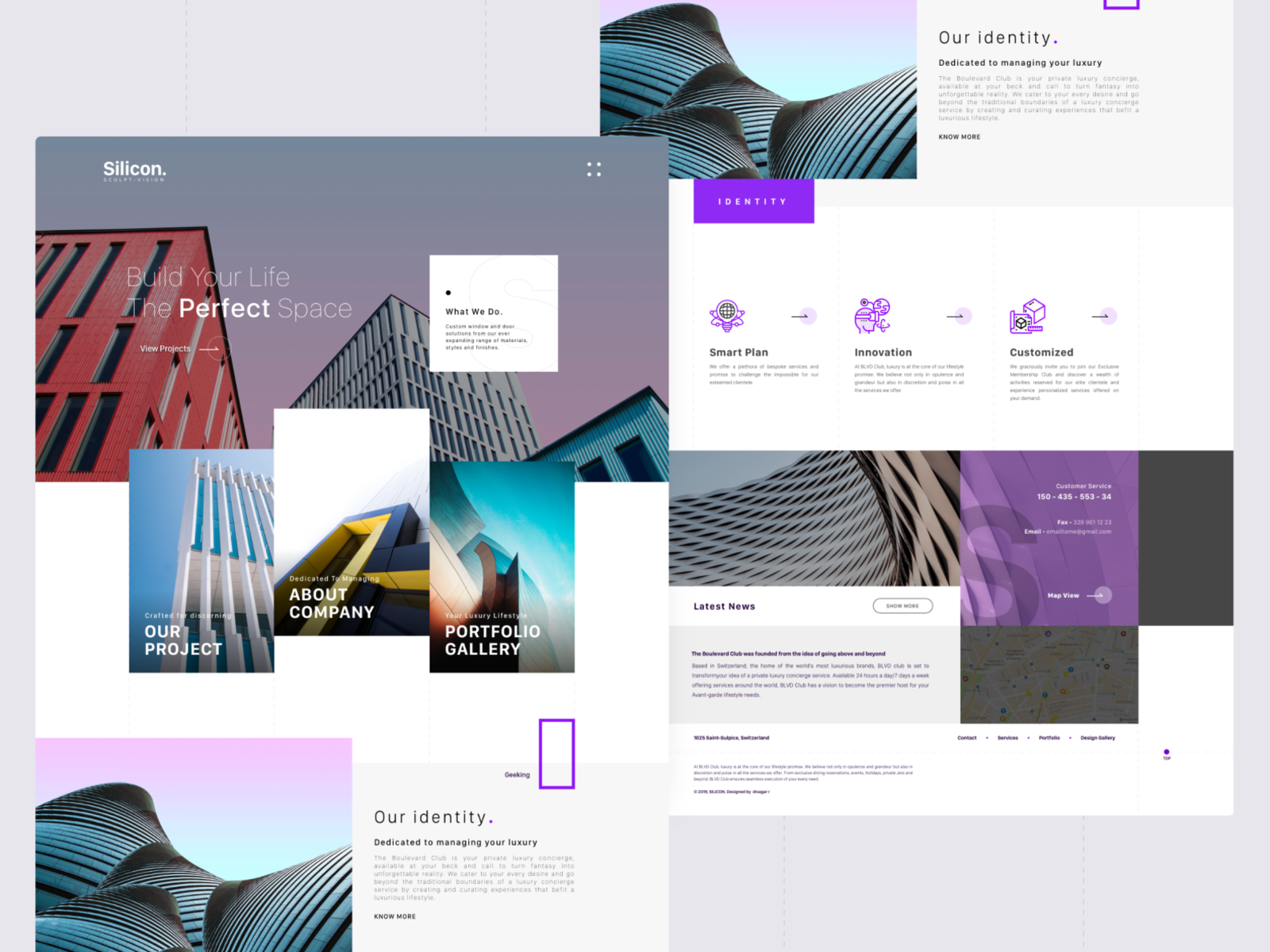Click the emailtome@gmail.com email link
Image resolution: width=1270 pixels, height=952 pixels.
(x=1081, y=532)
